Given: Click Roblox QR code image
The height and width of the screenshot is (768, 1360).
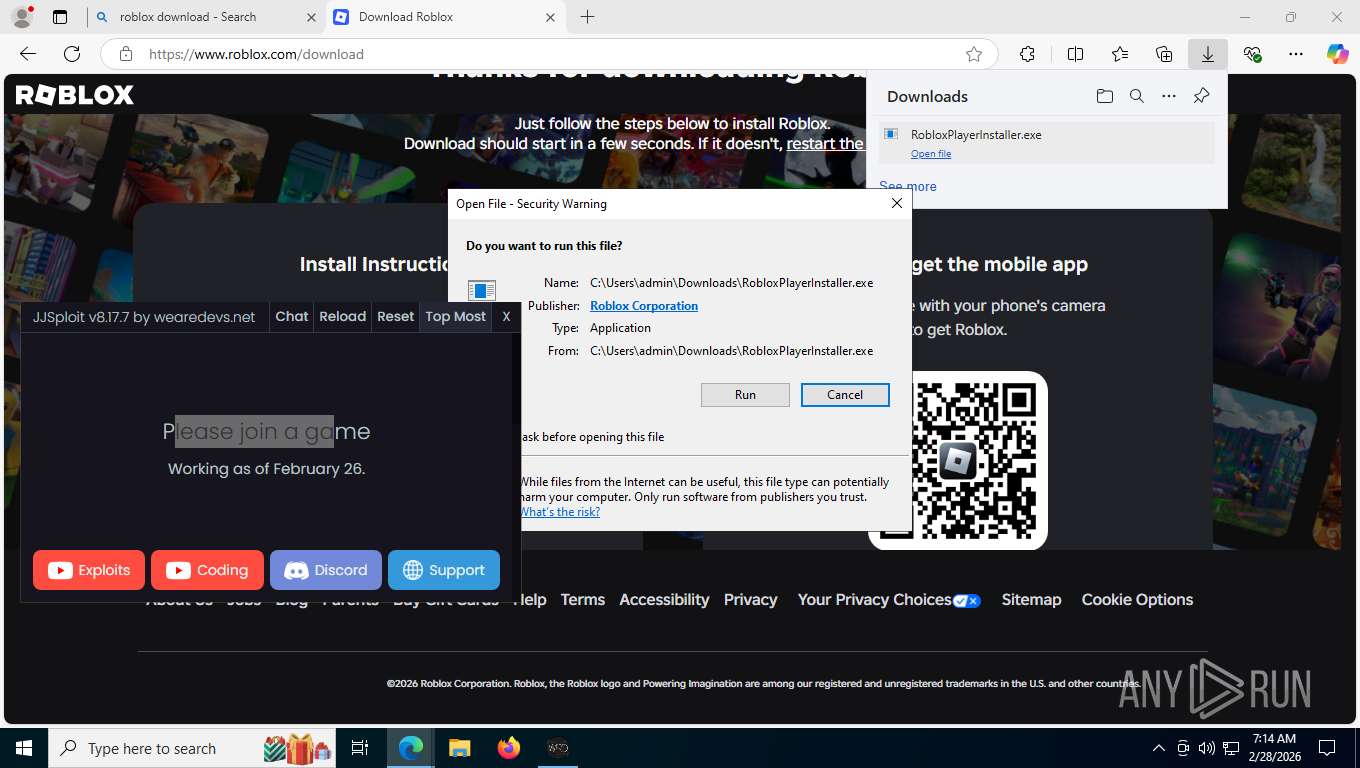Looking at the screenshot, I should pos(958,460).
